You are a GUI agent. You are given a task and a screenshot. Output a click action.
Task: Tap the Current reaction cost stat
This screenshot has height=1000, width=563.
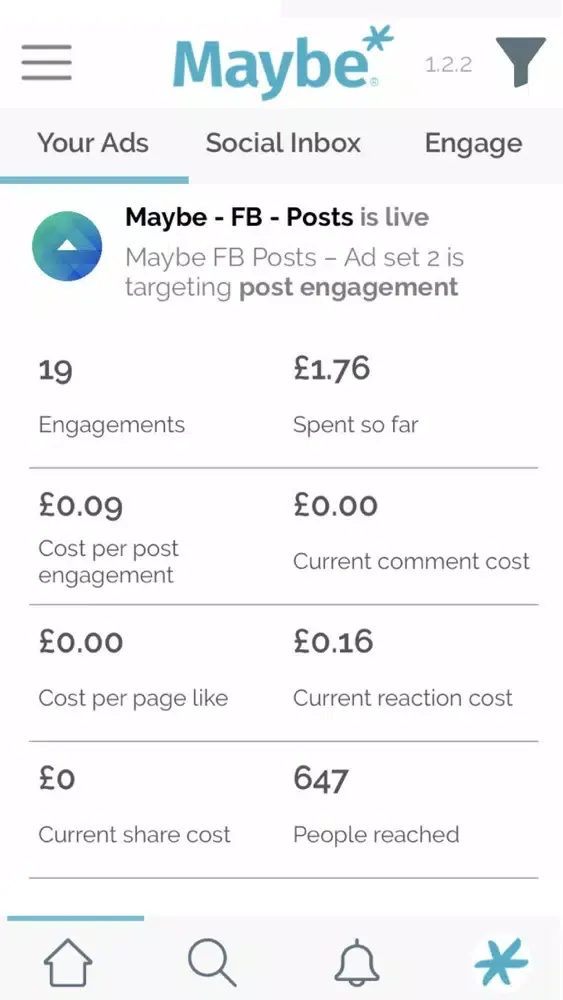403,670
